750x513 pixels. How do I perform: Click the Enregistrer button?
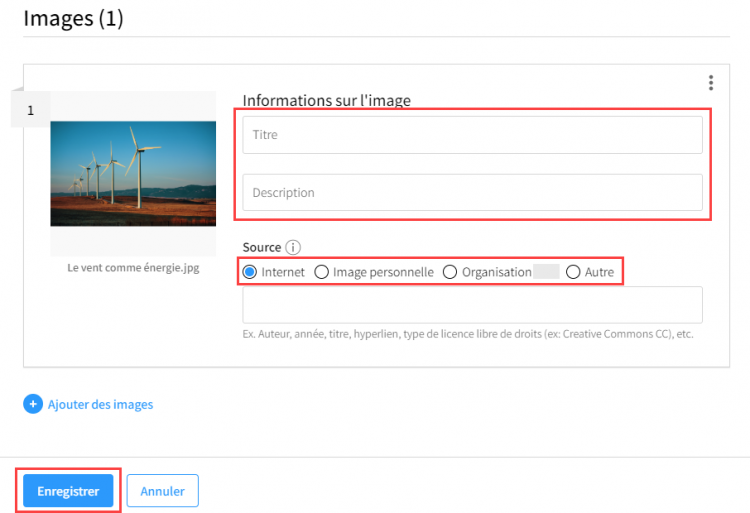click(x=68, y=491)
